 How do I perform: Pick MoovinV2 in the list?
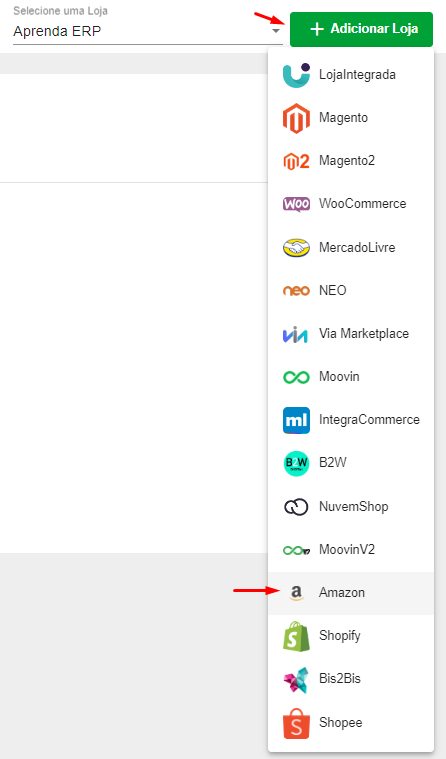tap(351, 550)
